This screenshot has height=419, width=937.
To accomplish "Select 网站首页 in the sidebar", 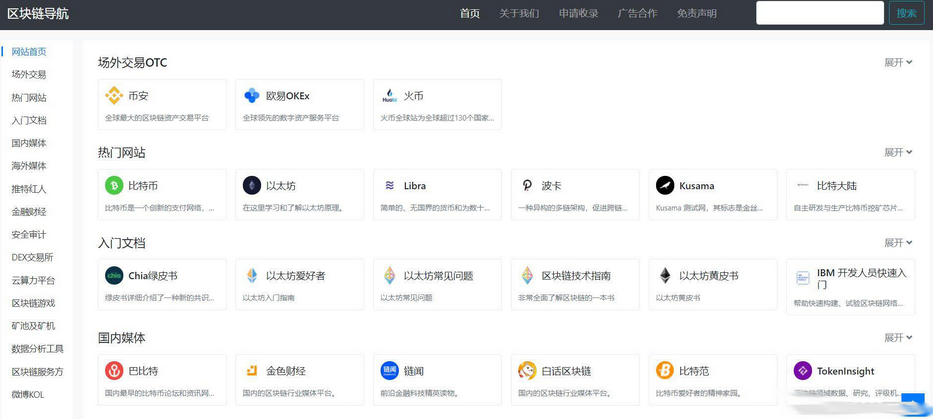I will point(29,52).
